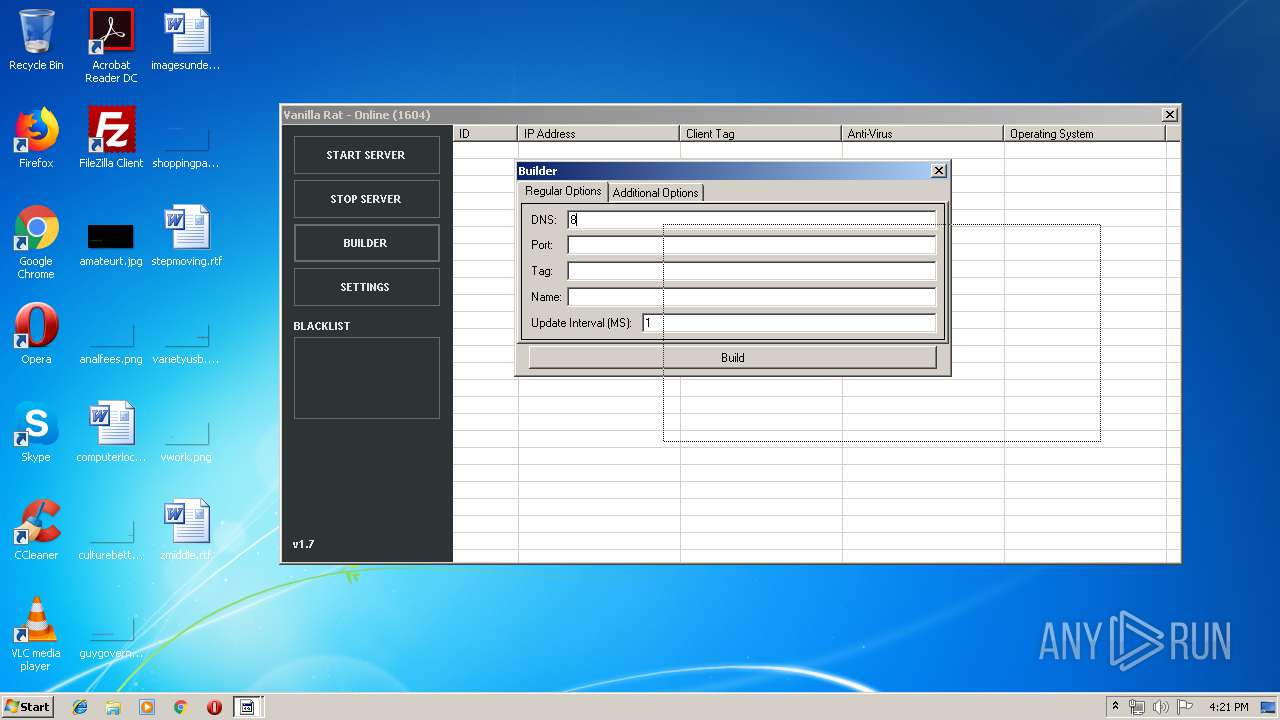Select amateurt.jpg image file
The width and height of the screenshot is (1280, 720).
(x=111, y=241)
